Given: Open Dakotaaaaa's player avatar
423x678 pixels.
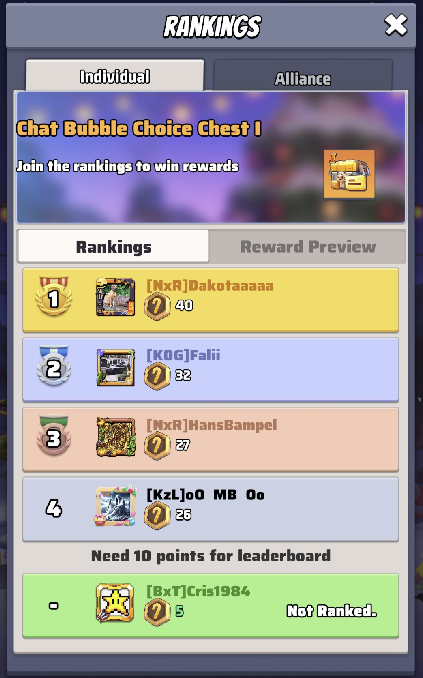Looking at the screenshot, I should click(115, 297).
